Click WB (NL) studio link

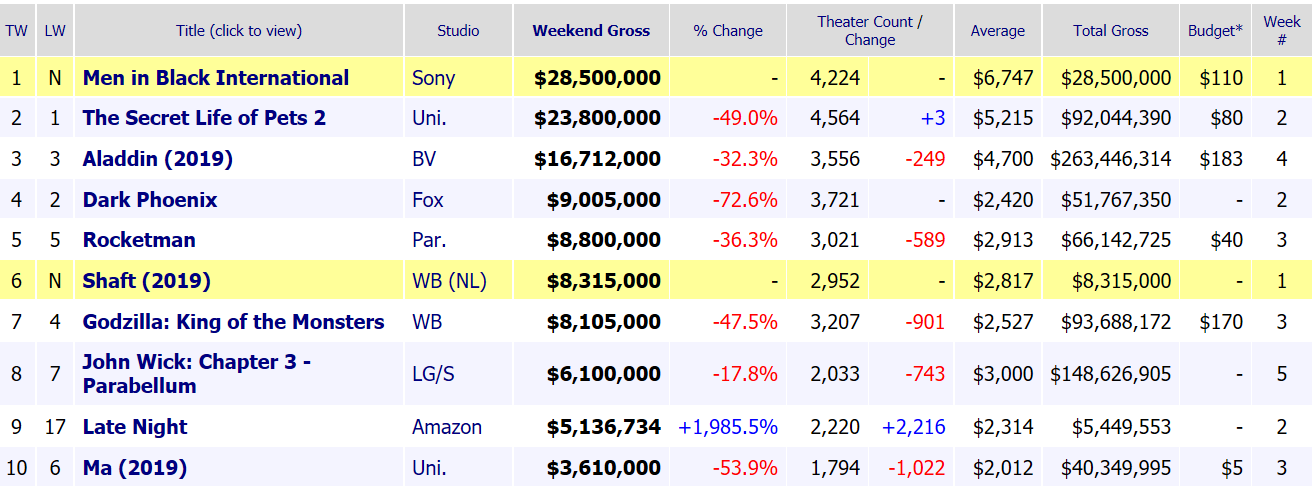449,281
